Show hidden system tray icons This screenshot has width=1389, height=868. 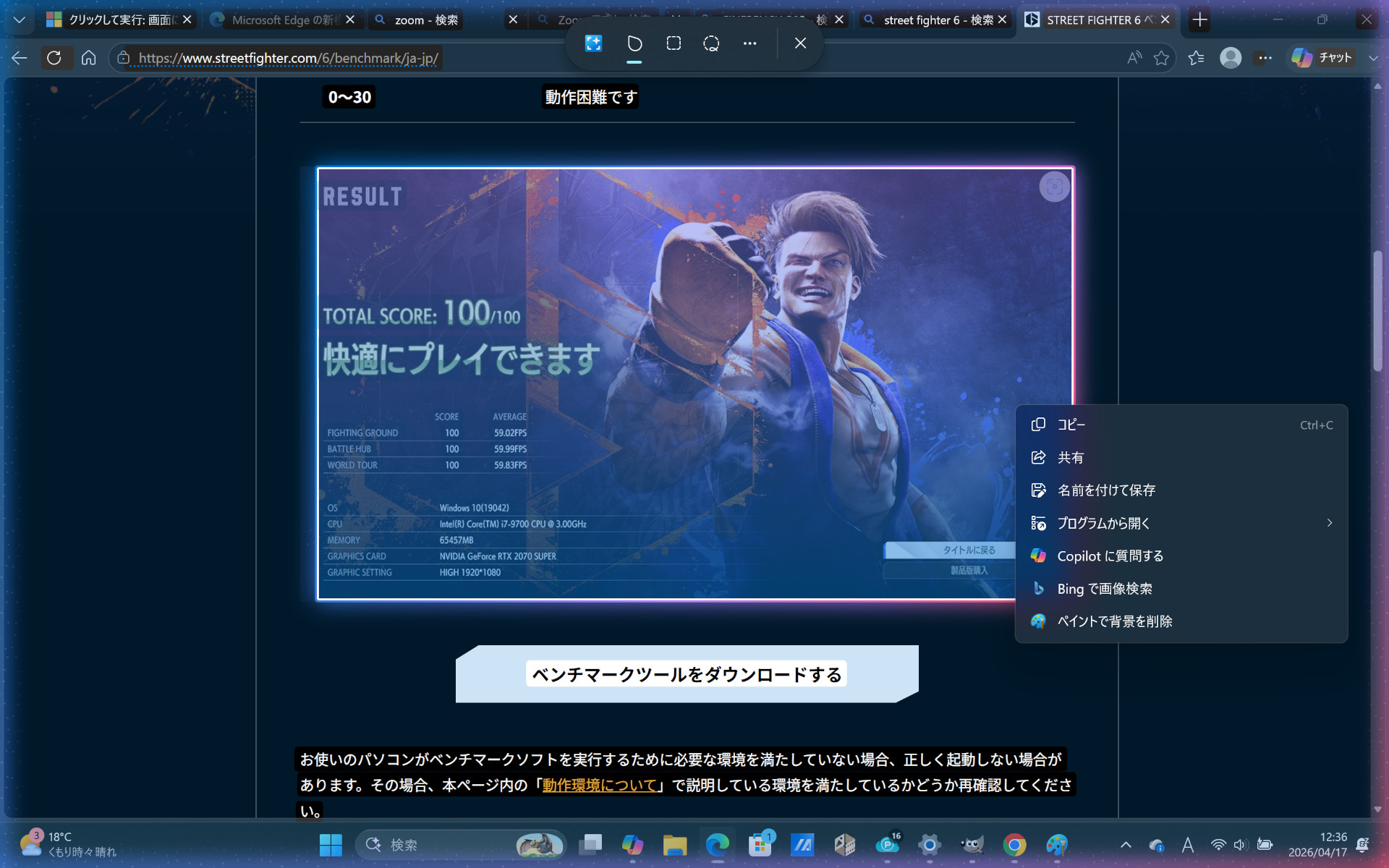click(x=1126, y=844)
